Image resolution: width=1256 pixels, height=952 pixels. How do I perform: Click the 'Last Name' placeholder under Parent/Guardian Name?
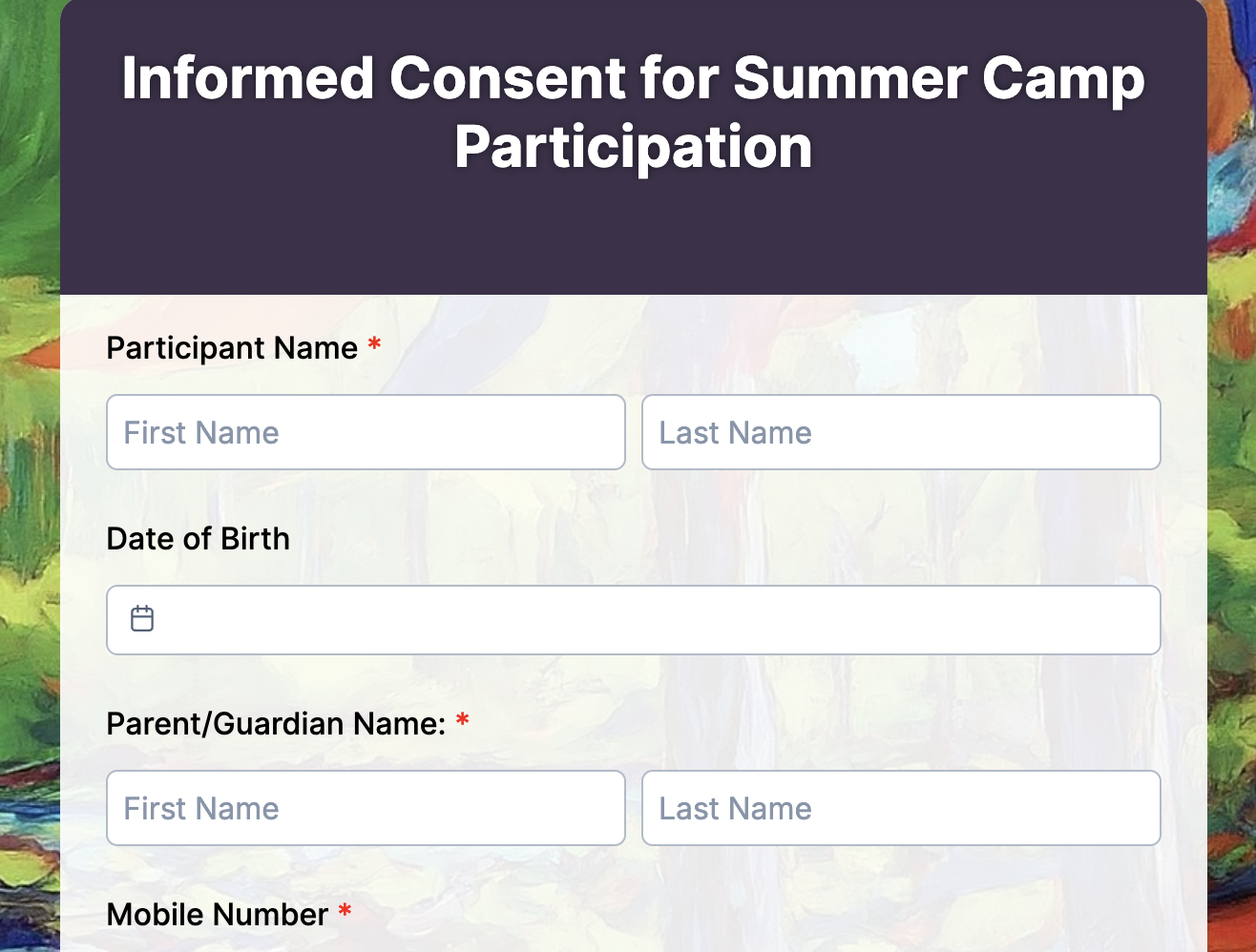(x=735, y=808)
